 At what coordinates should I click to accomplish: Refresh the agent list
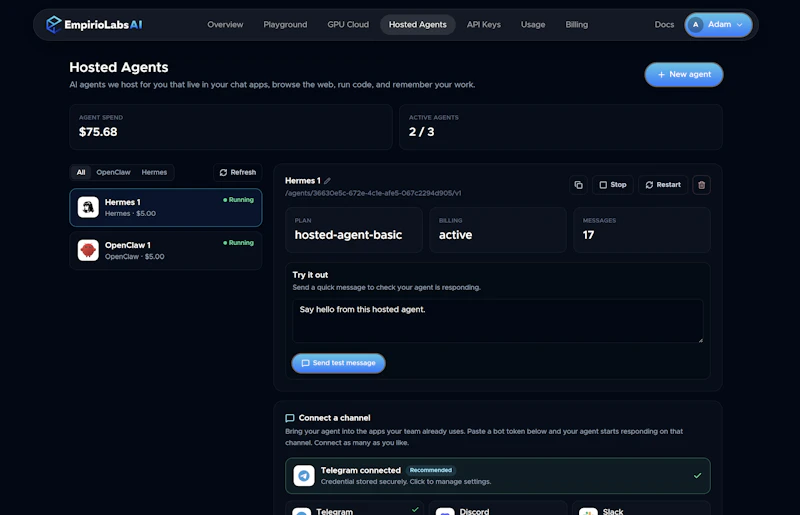click(238, 172)
